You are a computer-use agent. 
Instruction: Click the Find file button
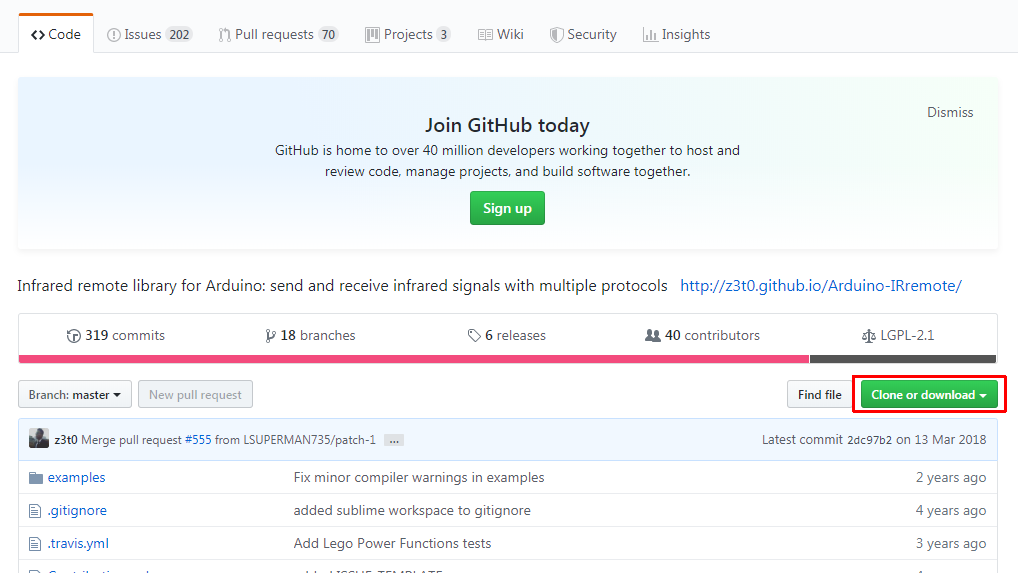point(819,395)
